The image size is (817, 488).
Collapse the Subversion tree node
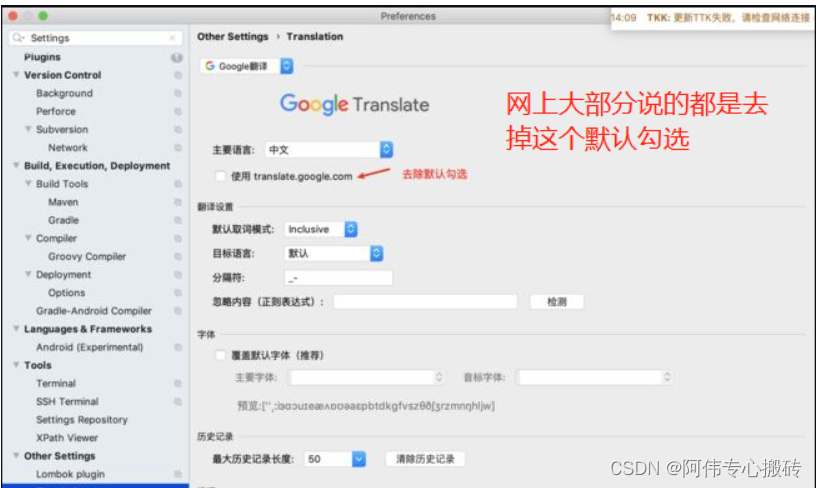click(x=28, y=129)
